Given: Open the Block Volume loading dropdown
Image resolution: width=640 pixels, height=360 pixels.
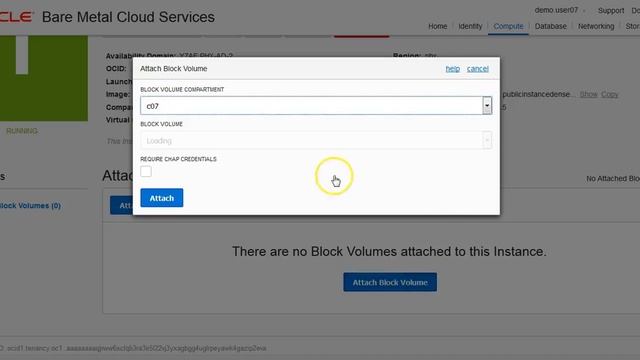Looking at the screenshot, I should click(x=316, y=140).
